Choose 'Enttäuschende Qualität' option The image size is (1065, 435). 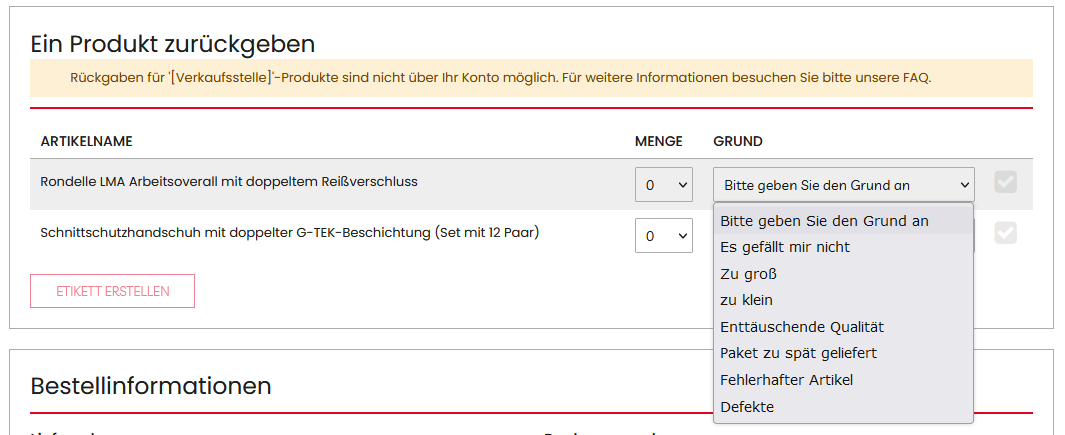click(x=844, y=327)
